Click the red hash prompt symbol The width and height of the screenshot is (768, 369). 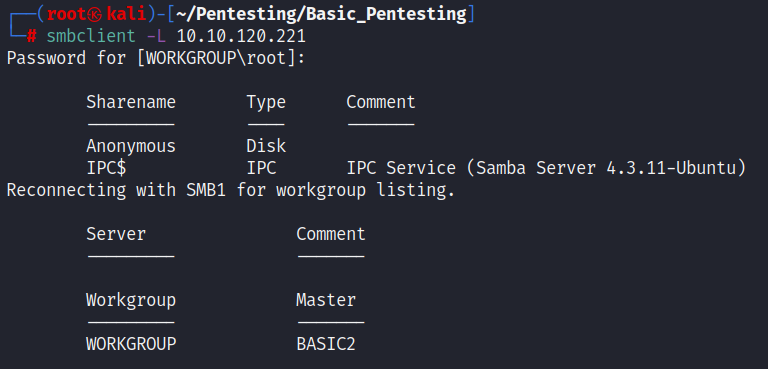31,36
